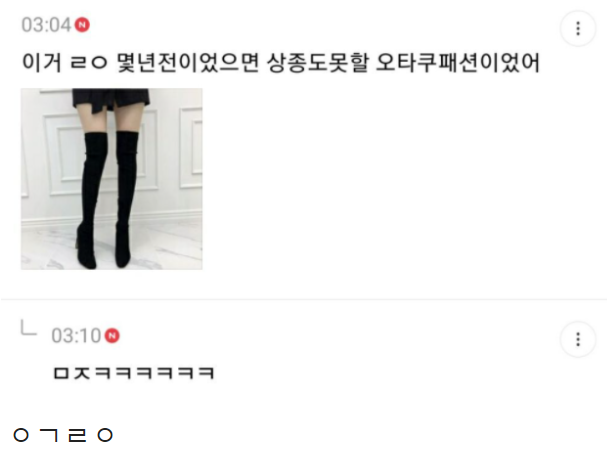Click the reply arrow indicator icon
Image resolution: width=607 pixels, height=465 pixels.
click(28, 327)
